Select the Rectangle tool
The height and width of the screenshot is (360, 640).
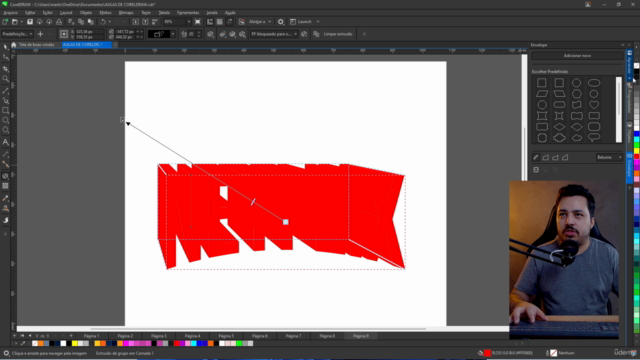coord(5,110)
